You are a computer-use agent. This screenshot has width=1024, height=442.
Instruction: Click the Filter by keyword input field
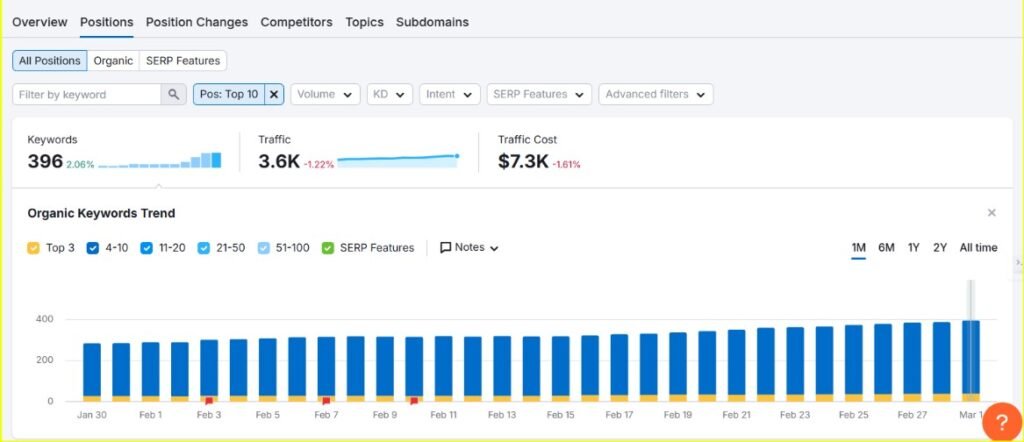(86, 94)
